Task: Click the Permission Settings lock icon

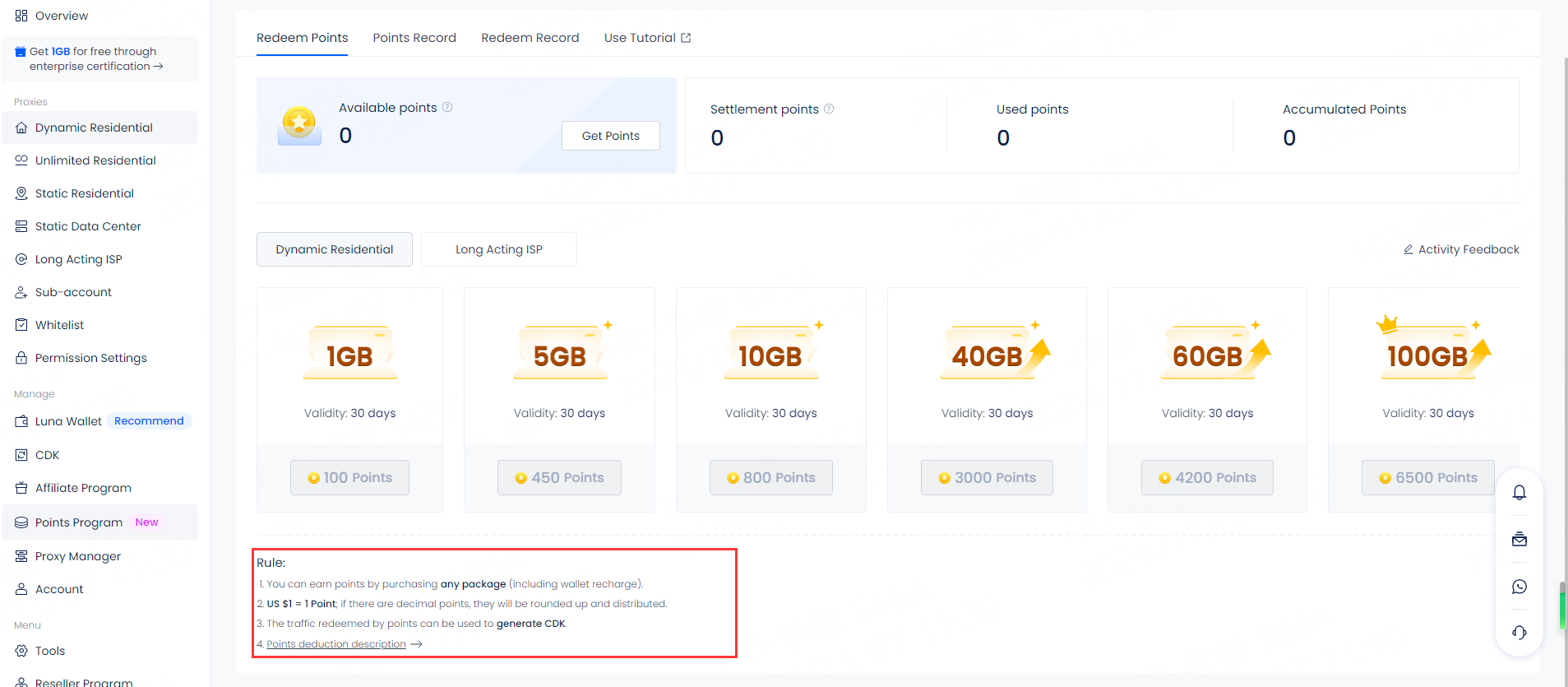Action: [x=21, y=358]
